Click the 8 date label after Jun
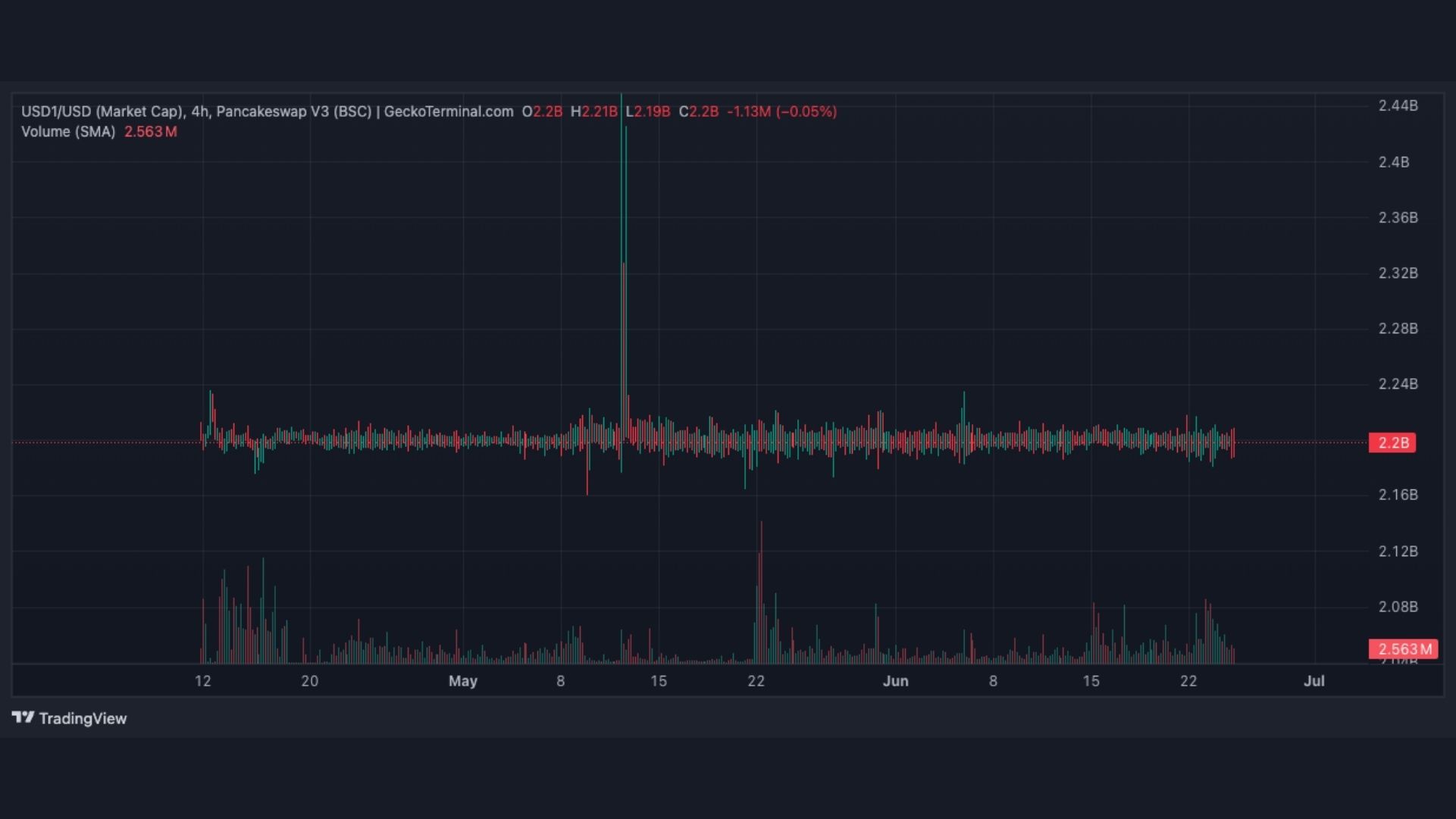The image size is (1456, 819). pos(993,681)
